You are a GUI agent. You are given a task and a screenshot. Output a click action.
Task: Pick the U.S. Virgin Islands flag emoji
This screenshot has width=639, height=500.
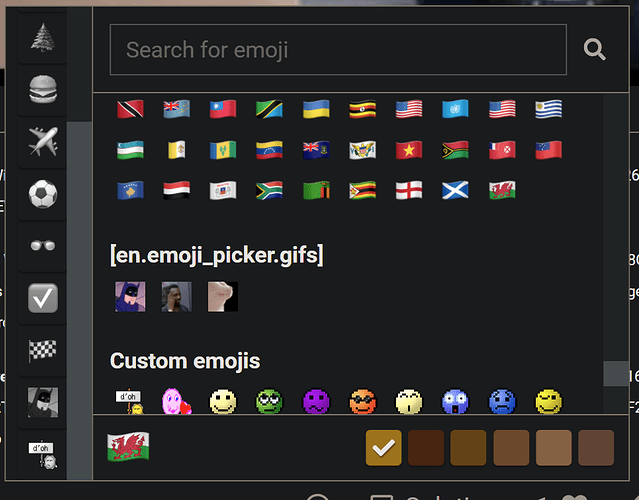click(x=363, y=150)
